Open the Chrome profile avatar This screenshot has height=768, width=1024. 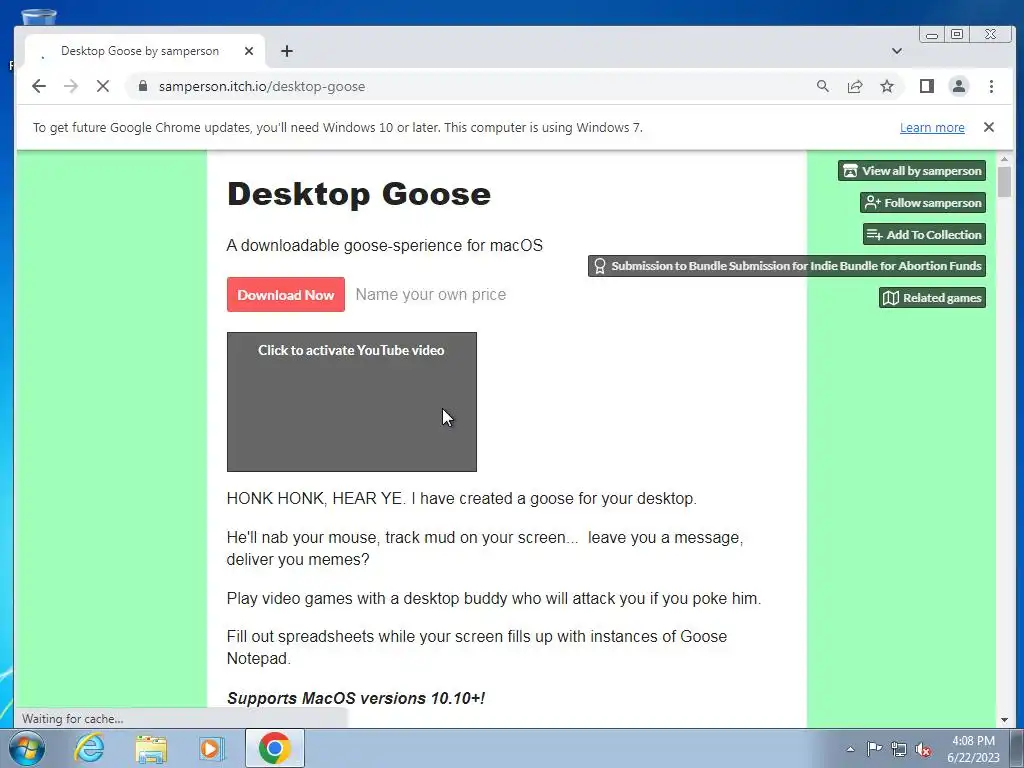959,86
